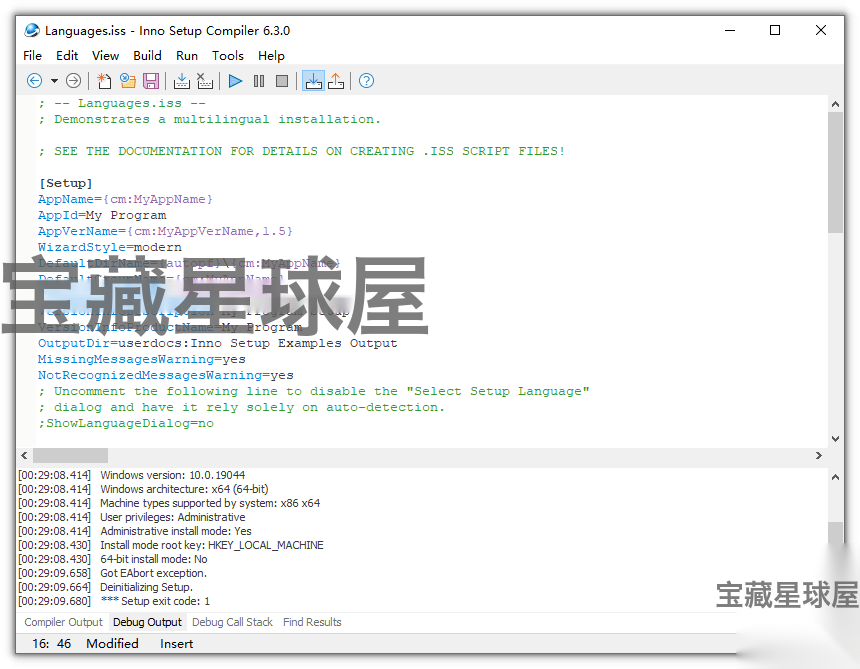Screen dimensions: 860x669
Task: Click the debug output scrollbar thumb
Action: coord(835,533)
